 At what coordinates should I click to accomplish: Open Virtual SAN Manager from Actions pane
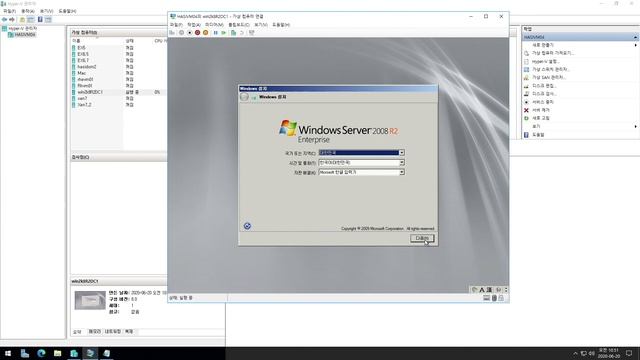click(549, 78)
